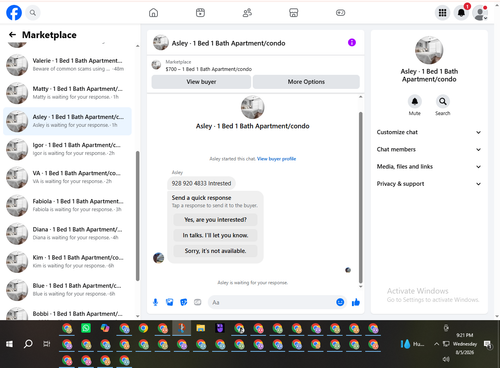
Task: Expand Customize chat section
Action: pos(429,132)
